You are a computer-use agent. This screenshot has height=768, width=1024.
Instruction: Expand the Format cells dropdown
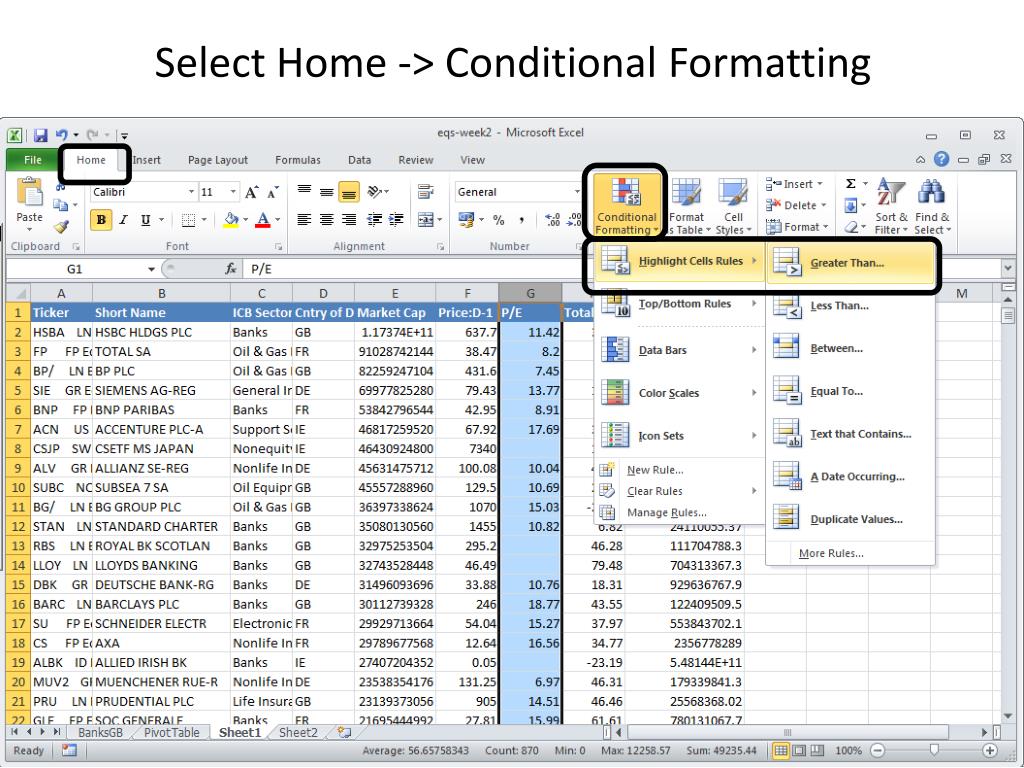point(826,227)
